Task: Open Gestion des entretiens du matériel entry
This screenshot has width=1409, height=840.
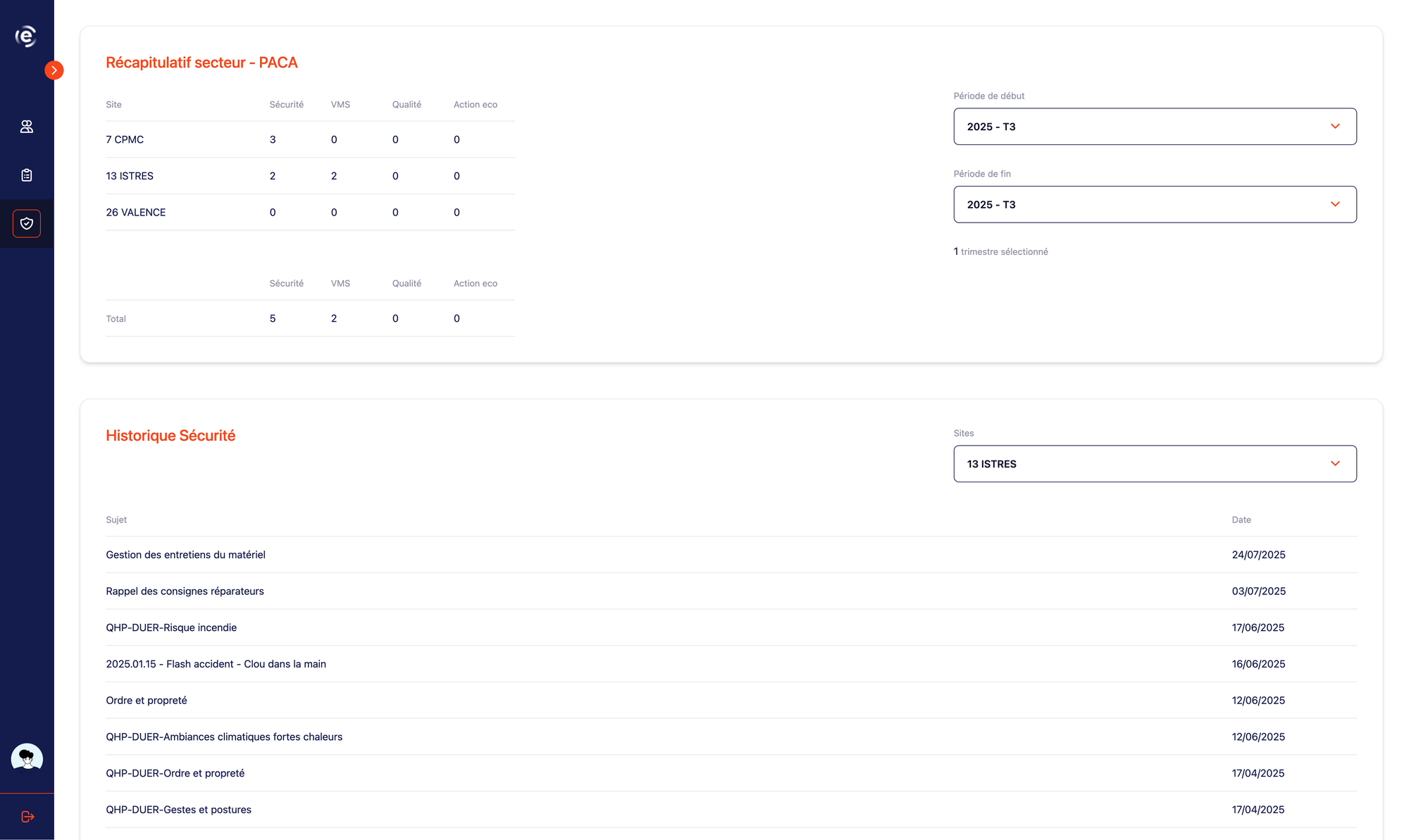Action: point(185,555)
